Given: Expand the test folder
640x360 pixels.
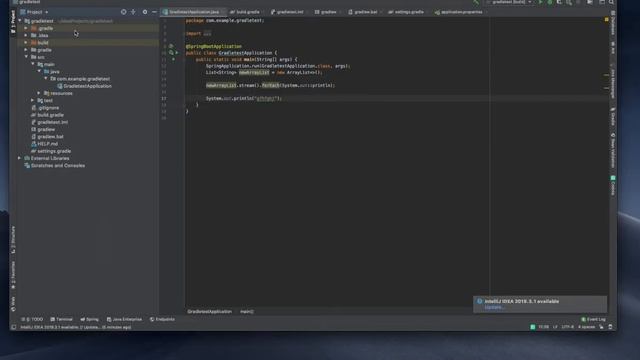Looking at the screenshot, I should 33,100.
